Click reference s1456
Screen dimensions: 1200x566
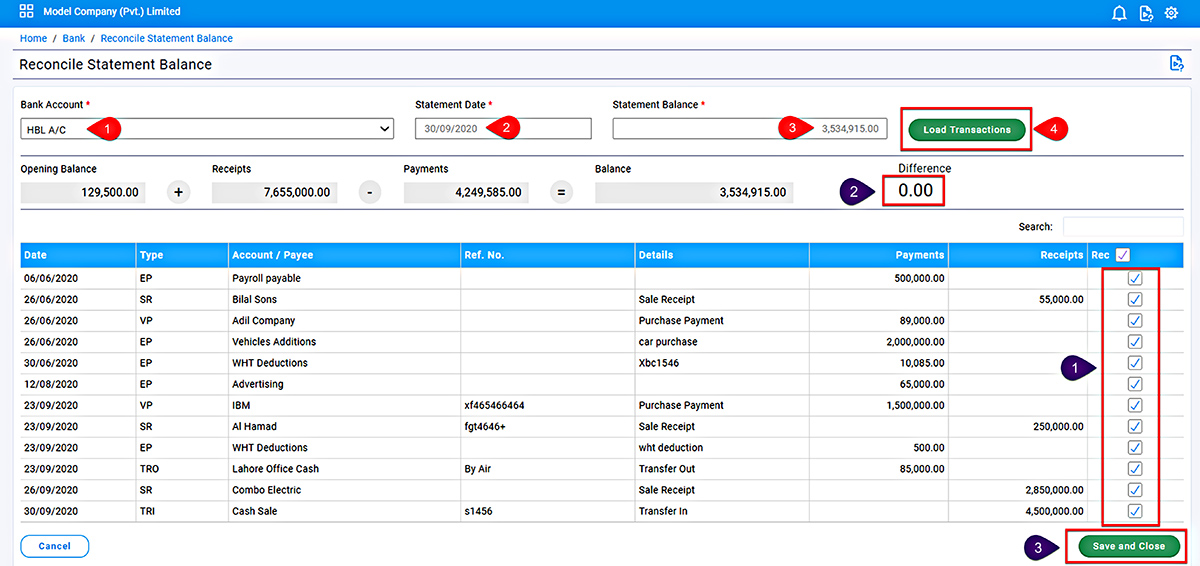(x=478, y=511)
